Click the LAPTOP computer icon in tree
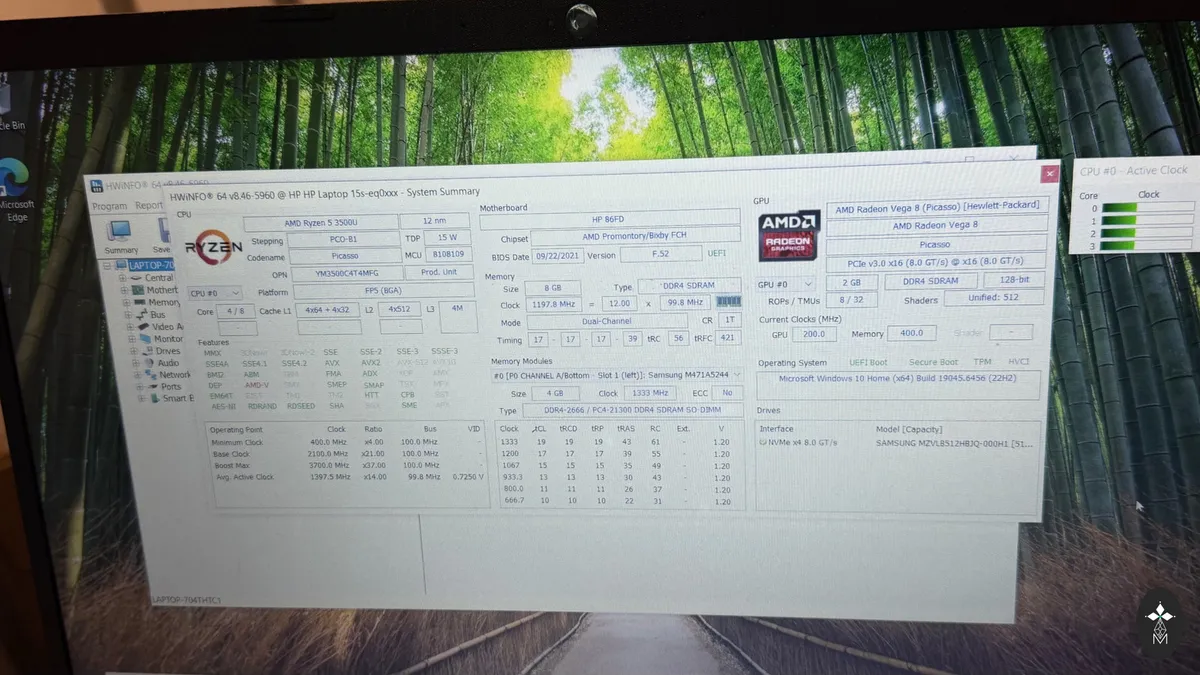Viewport: 1200px width, 675px height. pos(120,265)
